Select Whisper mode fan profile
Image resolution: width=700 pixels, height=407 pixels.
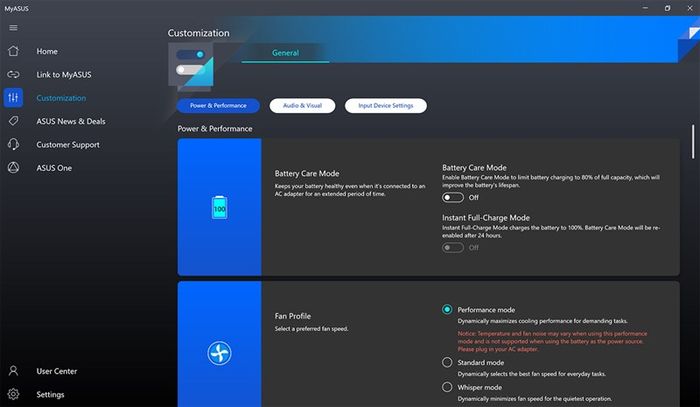(x=447, y=387)
